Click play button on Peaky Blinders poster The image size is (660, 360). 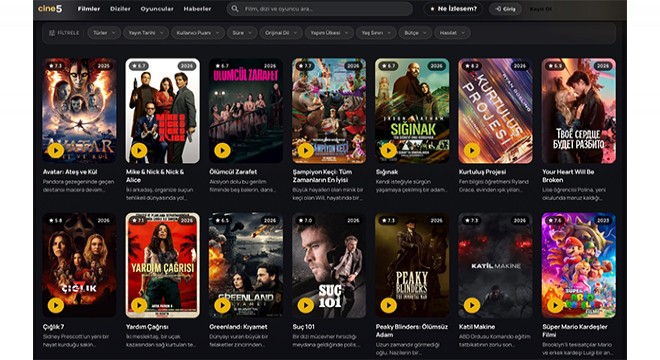point(389,305)
